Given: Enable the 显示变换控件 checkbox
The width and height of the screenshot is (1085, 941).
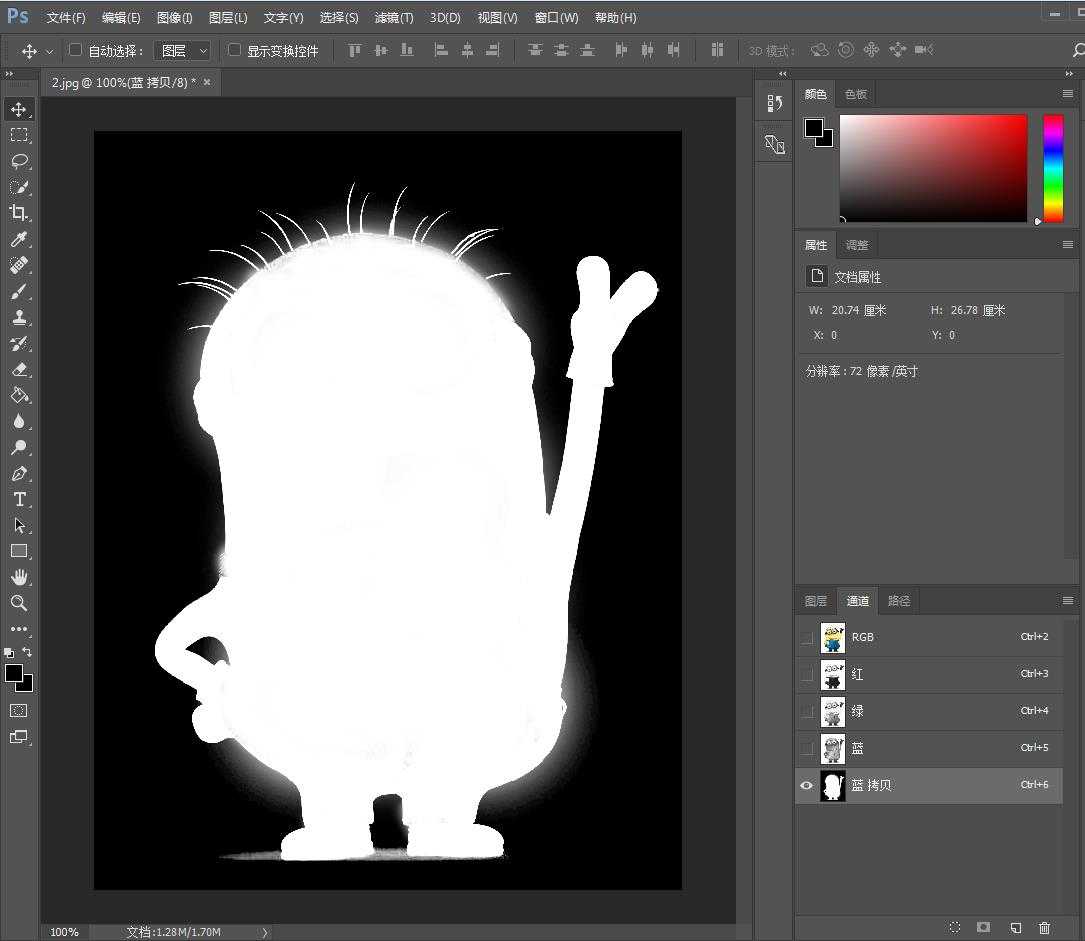Looking at the screenshot, I should point(235,50).
